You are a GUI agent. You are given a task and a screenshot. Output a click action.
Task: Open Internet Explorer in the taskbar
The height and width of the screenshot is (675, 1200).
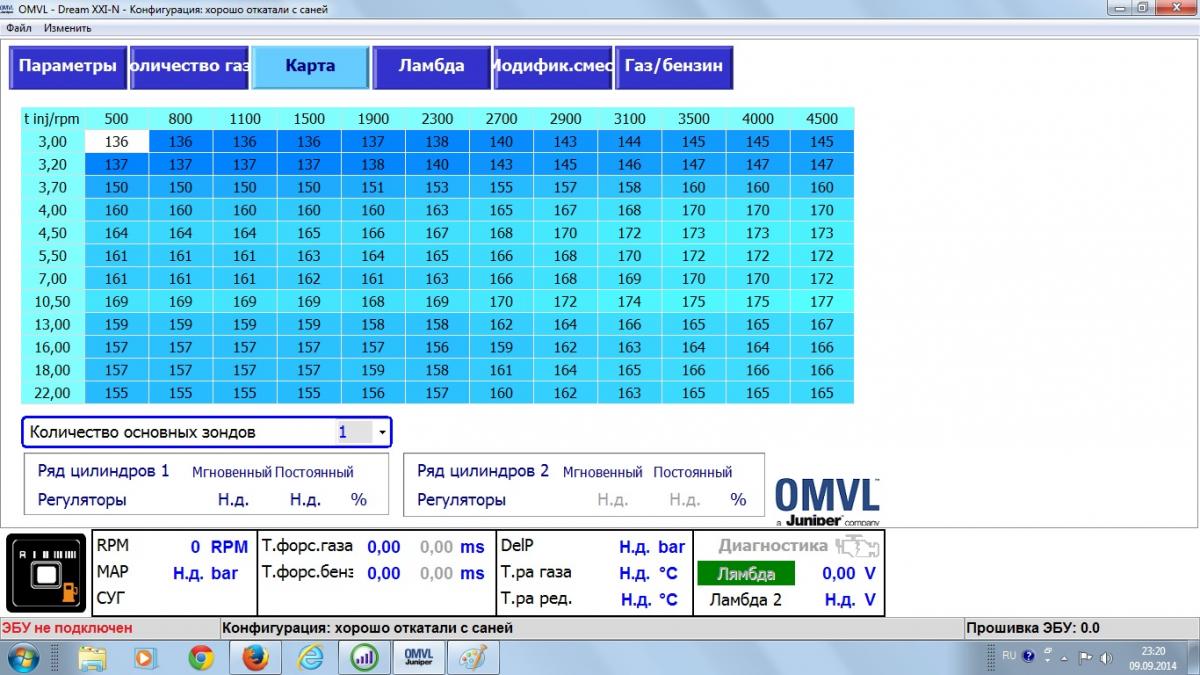pyautogui.click(x=310, y=657)
